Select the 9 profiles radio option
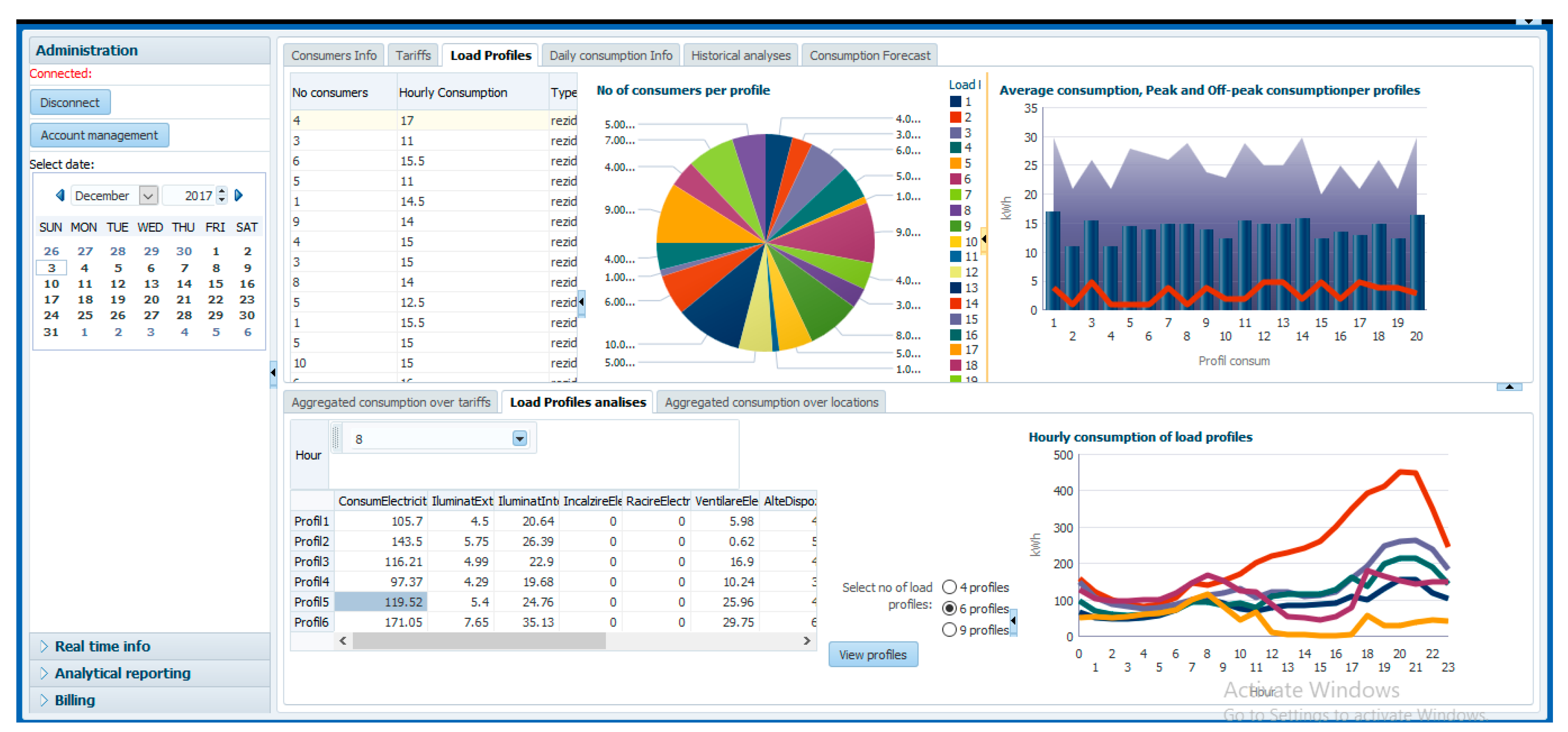The width and height of the screenshot is (1568, 732). click(949, 630)
